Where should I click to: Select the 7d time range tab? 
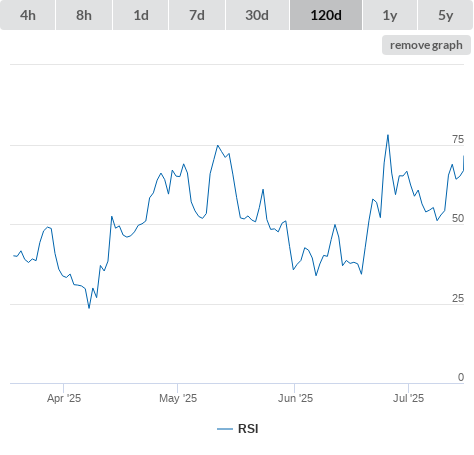[197, 15]
